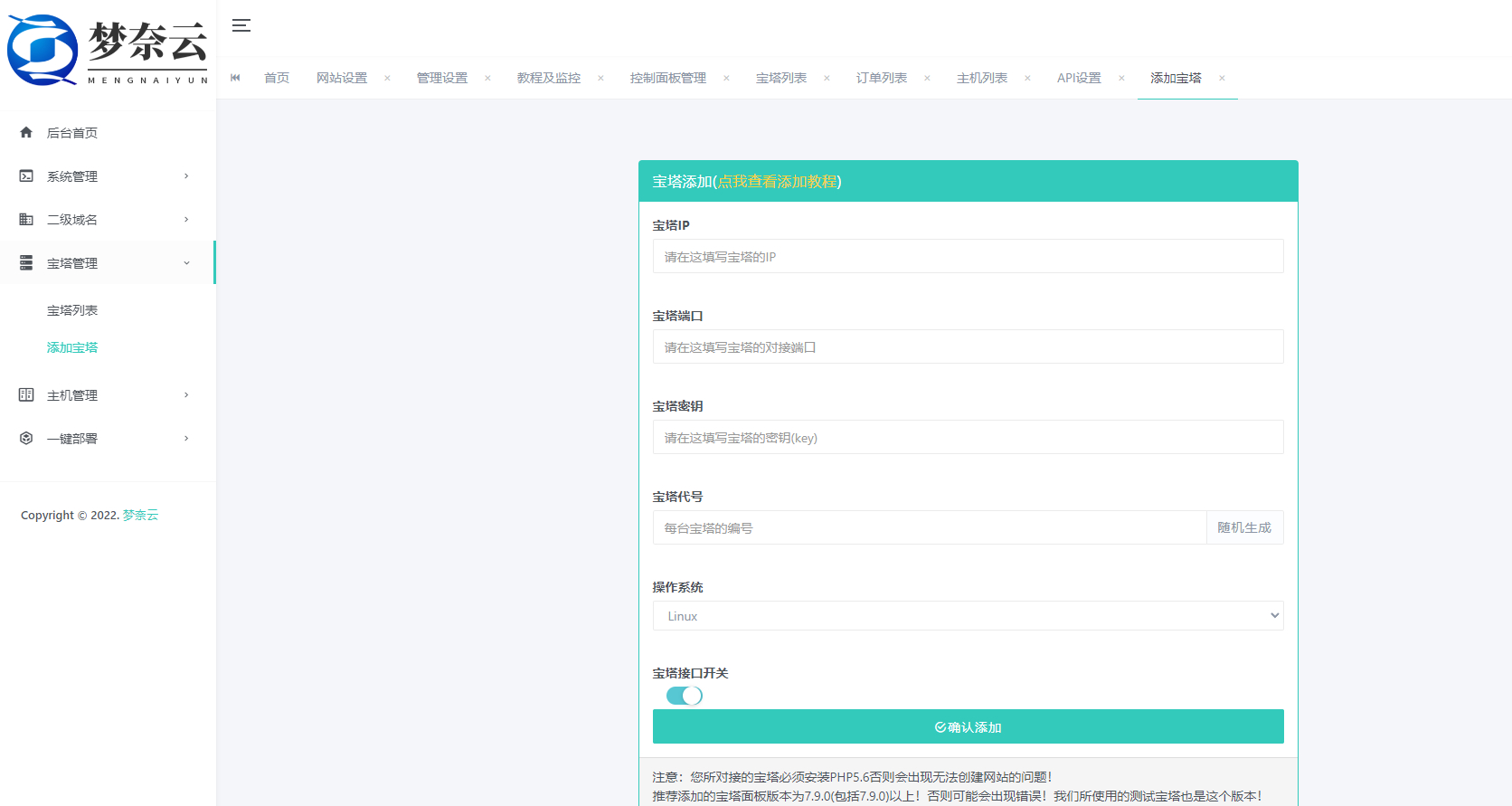This screenshot has height=806, width=1512.
Task: Click the tab scroll-back rewind icon
Action: (235, 78)
